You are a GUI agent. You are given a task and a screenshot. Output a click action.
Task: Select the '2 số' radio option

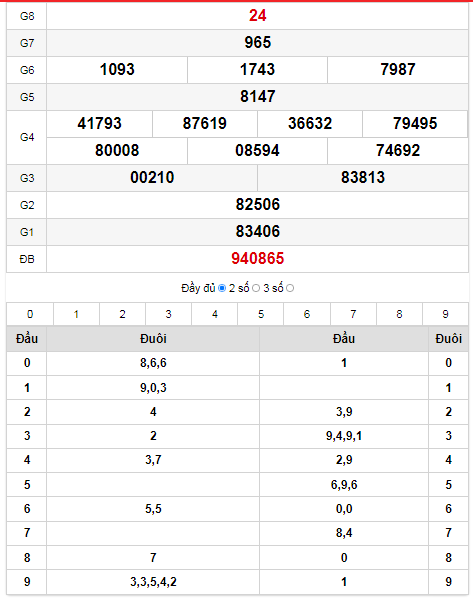coord(256,288)
